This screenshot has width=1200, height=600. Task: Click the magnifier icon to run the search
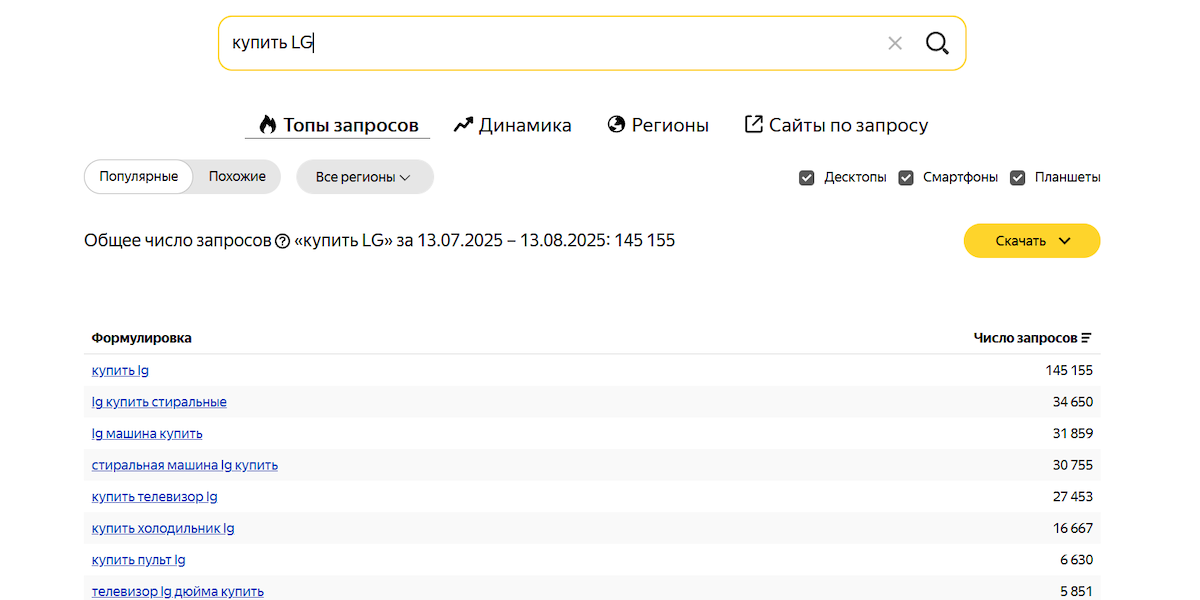937,43
